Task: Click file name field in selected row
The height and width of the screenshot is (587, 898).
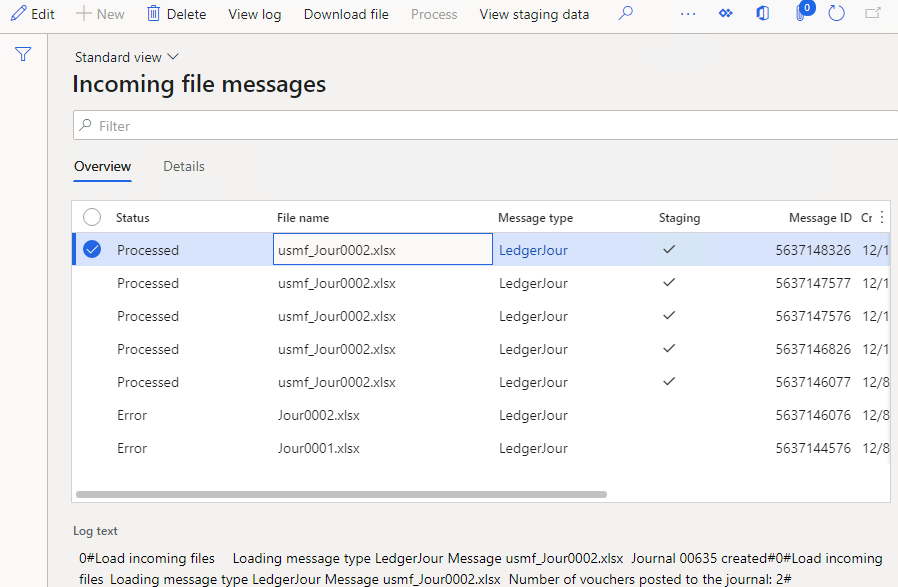Action: (x=383, y=249)
